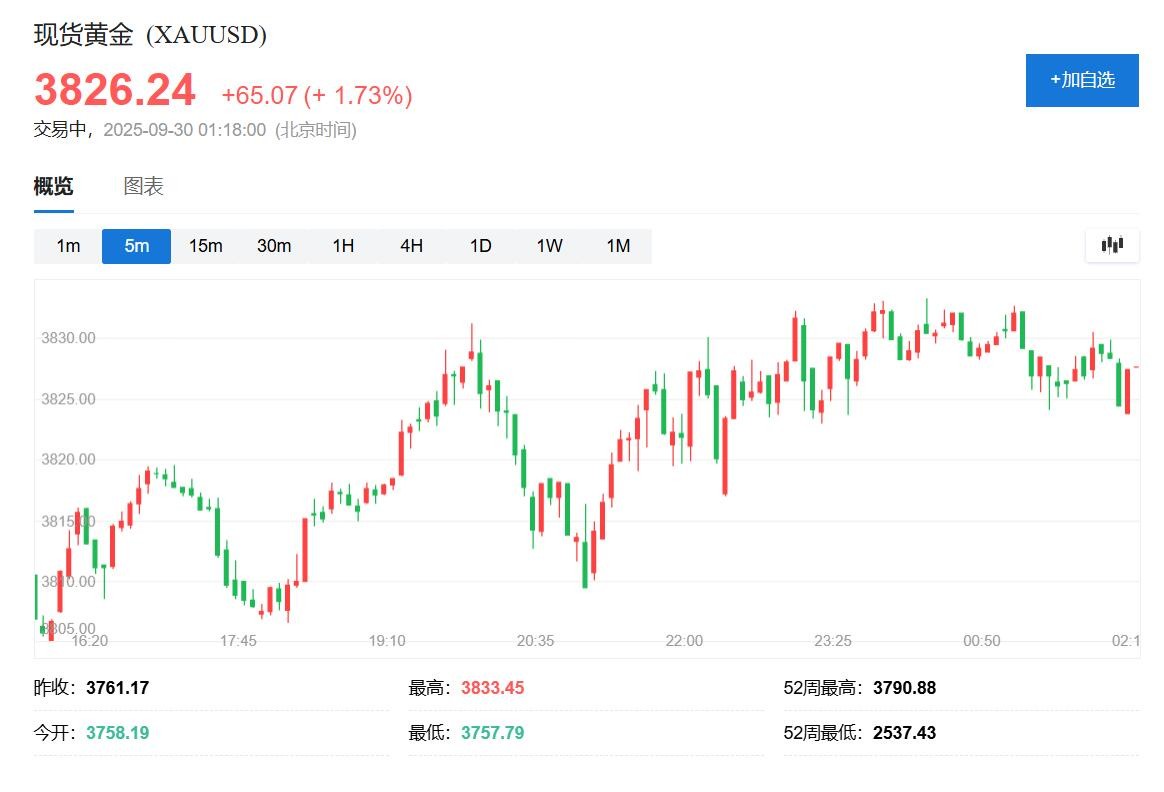Add gold to watchlist with 加自选 button

tap(1082, 80)
